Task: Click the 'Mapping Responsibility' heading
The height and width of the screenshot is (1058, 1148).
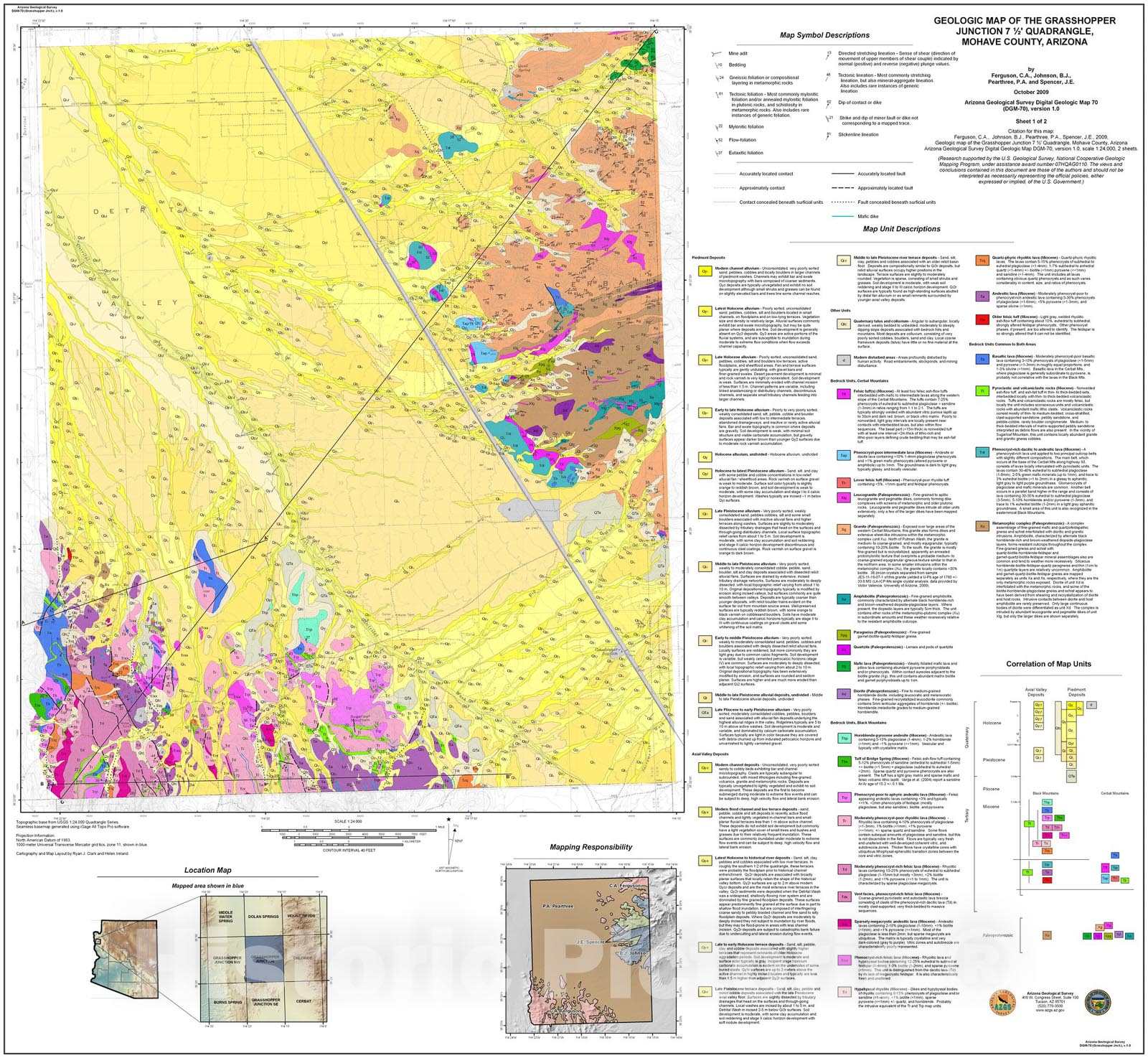Action: click(591, 847)
